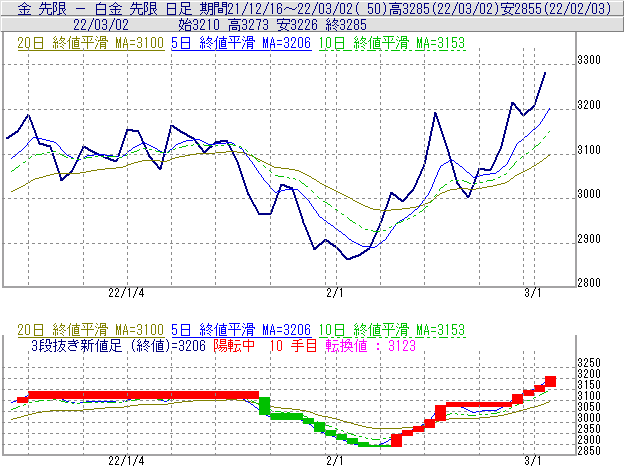This screenshot has width=624, height=475.
Task: Click the daily high '高3273'
Action: (x=248, y=25)
